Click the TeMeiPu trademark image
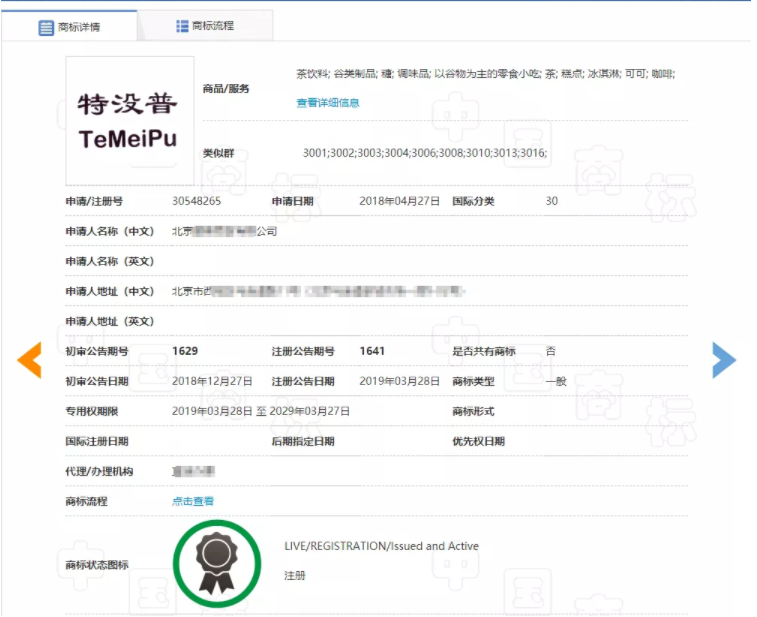 coord(130,121)
